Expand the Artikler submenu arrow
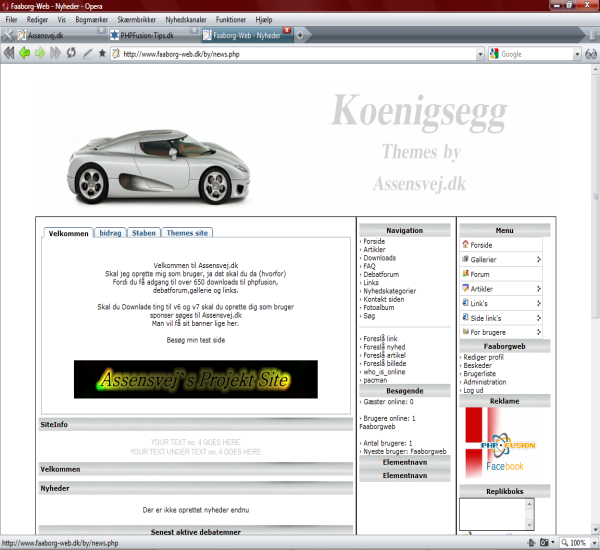This screenshot has height=550, width=600. pos(538,288)
